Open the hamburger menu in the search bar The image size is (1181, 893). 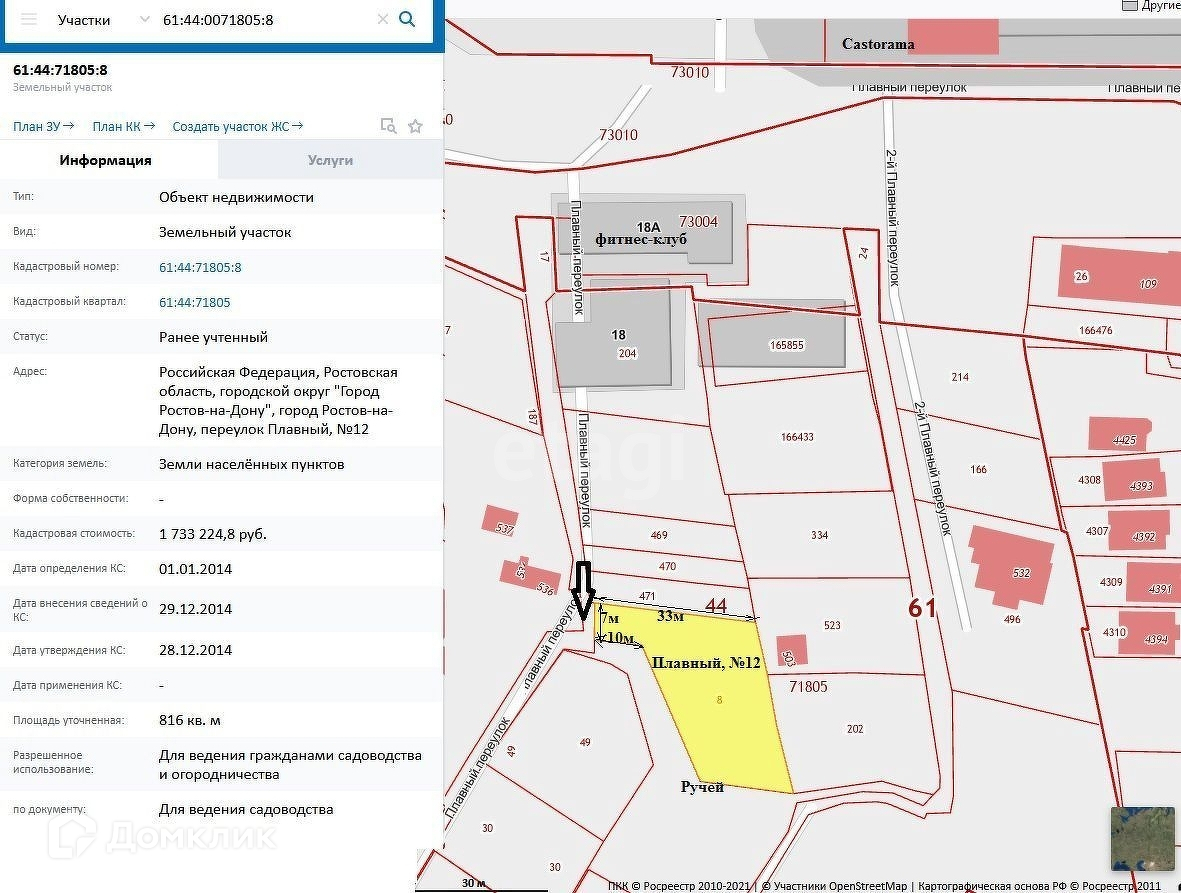(x=28, y=19)
